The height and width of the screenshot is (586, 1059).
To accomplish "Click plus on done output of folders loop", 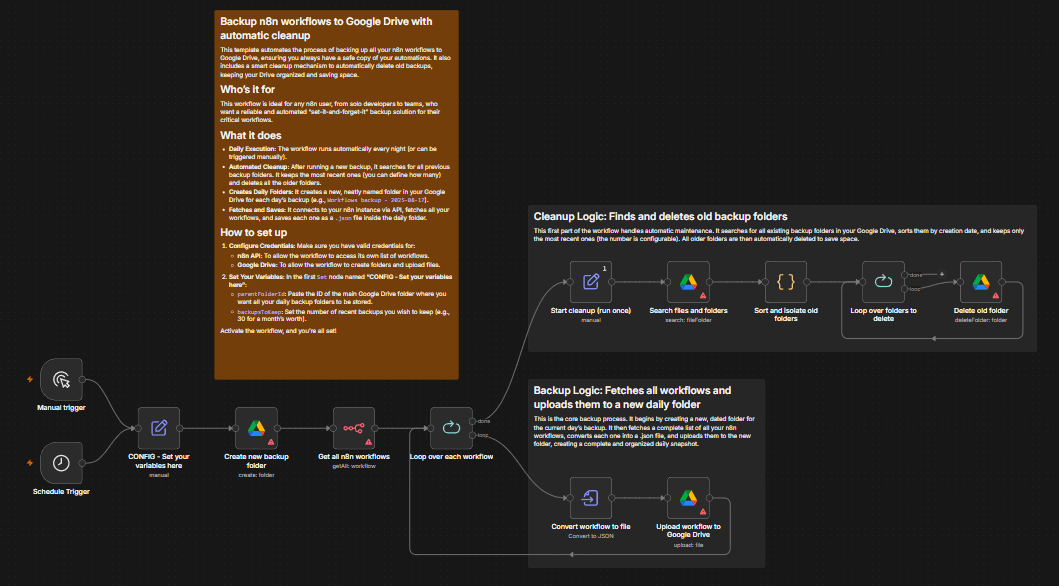I will pyautogui.click(x=942, y=274).
